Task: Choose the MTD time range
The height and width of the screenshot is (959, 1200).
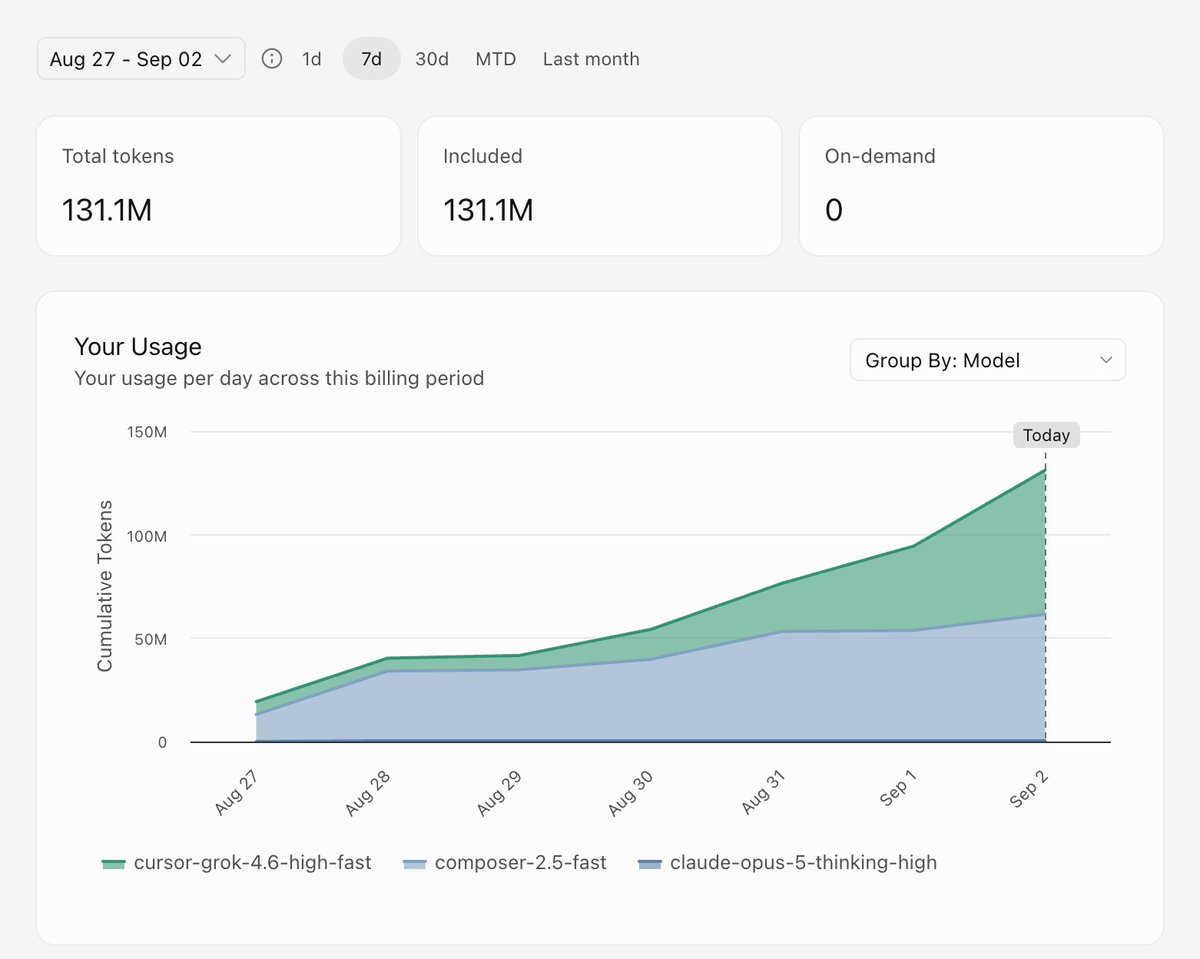Action: pyautogui.click(x=496, y=59)
